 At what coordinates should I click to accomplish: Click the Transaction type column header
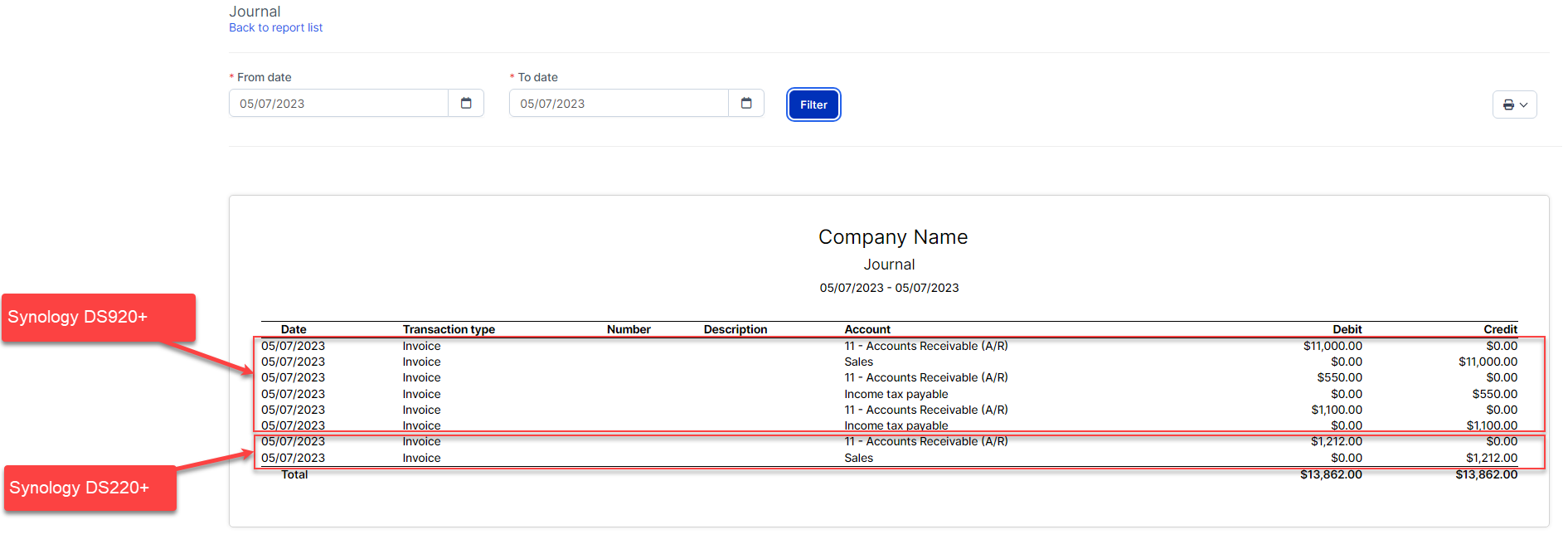coord(449,329)
